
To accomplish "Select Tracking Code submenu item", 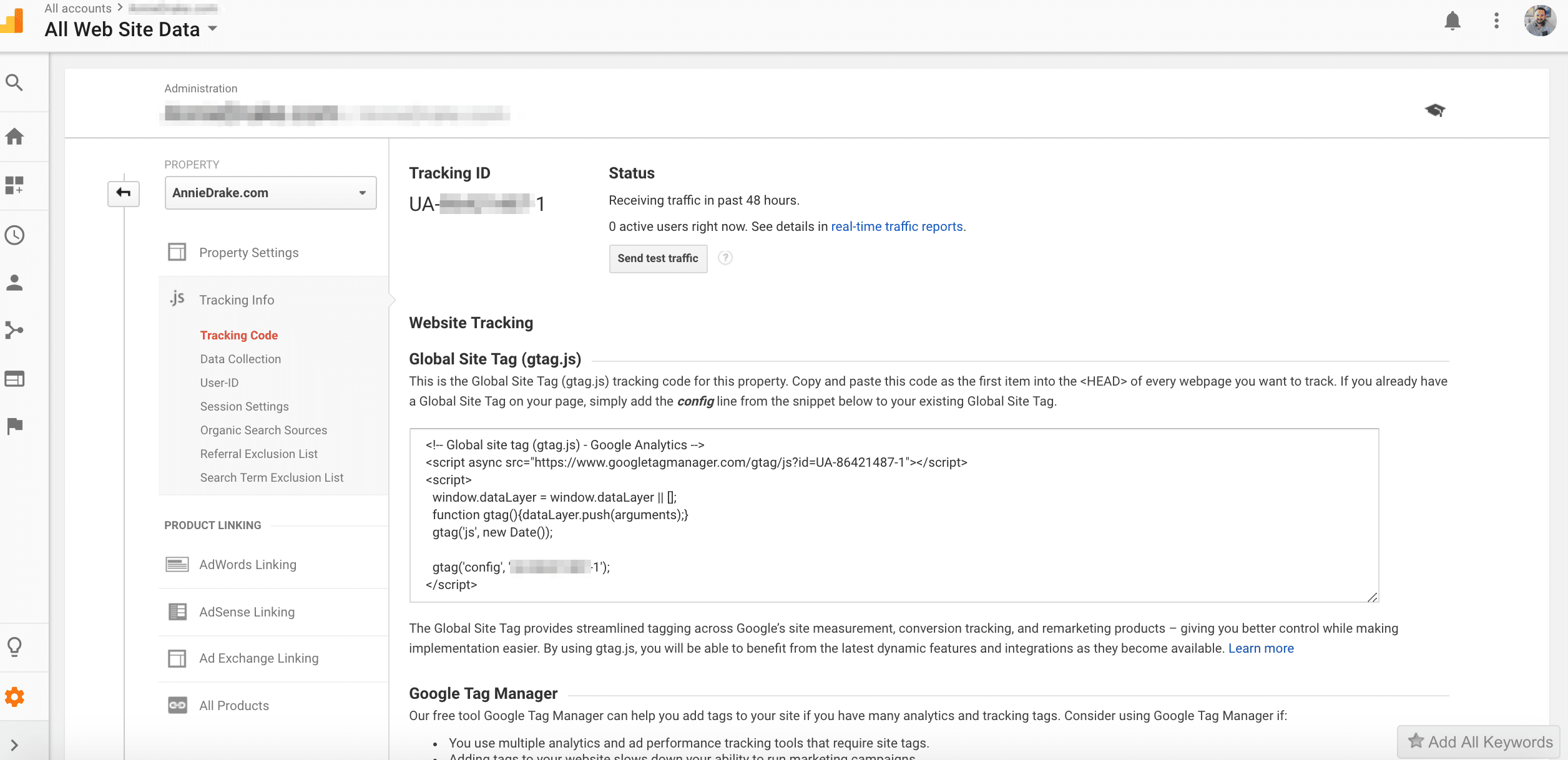I will [x=239, y=335].
